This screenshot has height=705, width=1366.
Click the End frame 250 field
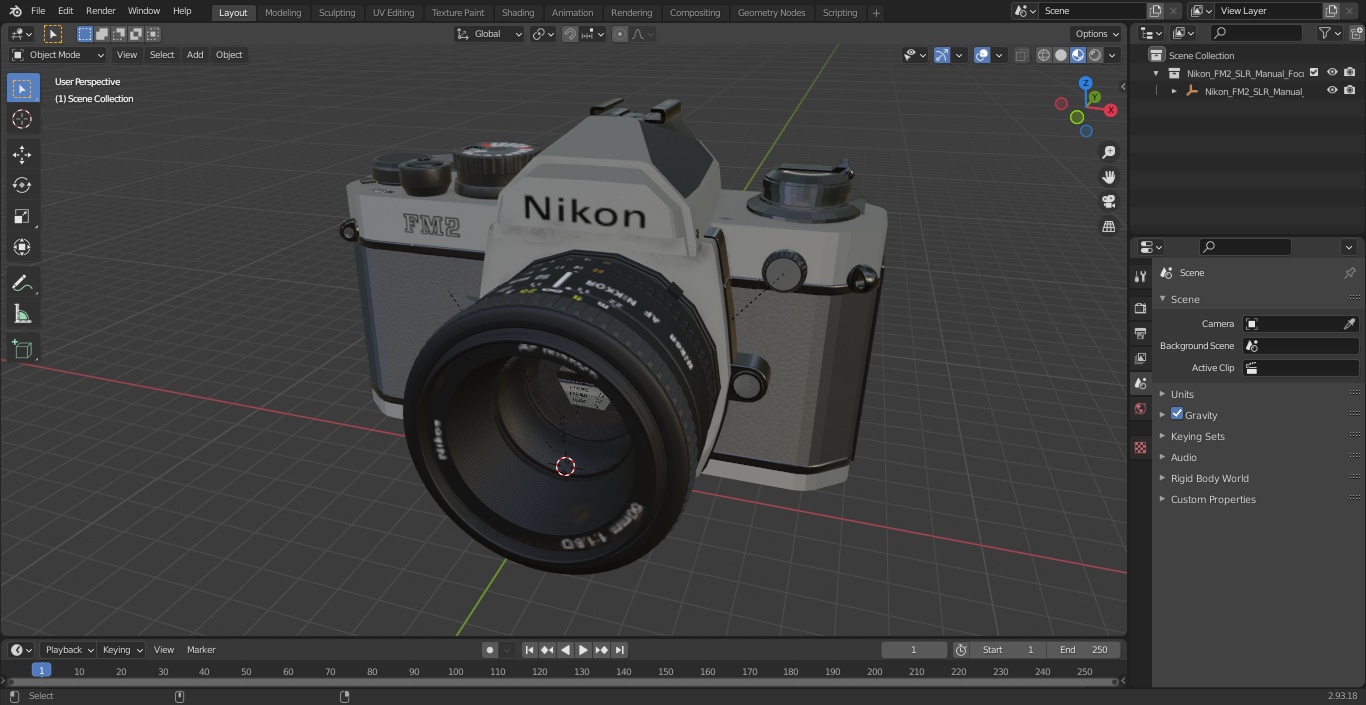pos(1084,650)
